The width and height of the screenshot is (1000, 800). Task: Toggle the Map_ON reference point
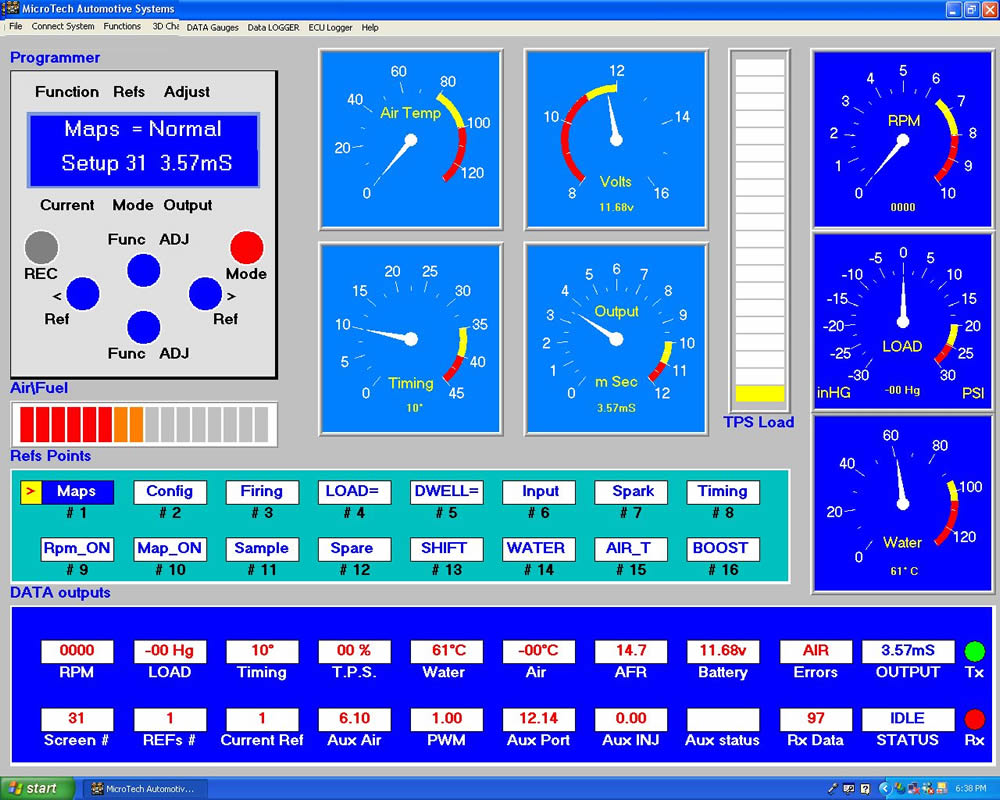(x=169, y=548)
